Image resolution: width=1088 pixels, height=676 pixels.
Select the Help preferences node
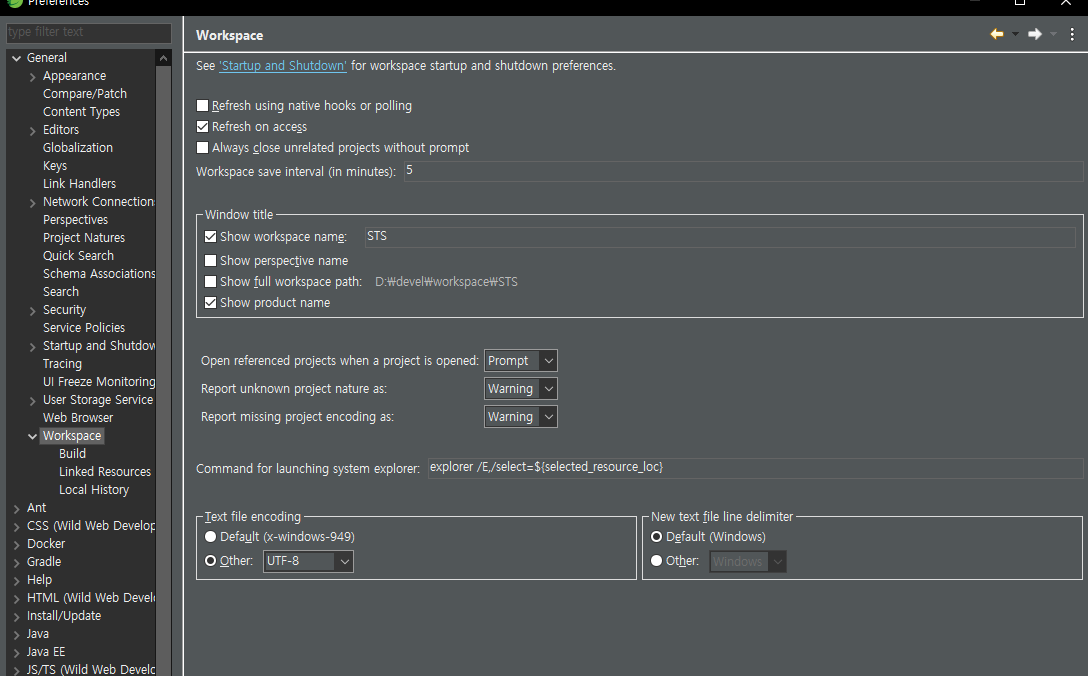[x=40, y=580]
